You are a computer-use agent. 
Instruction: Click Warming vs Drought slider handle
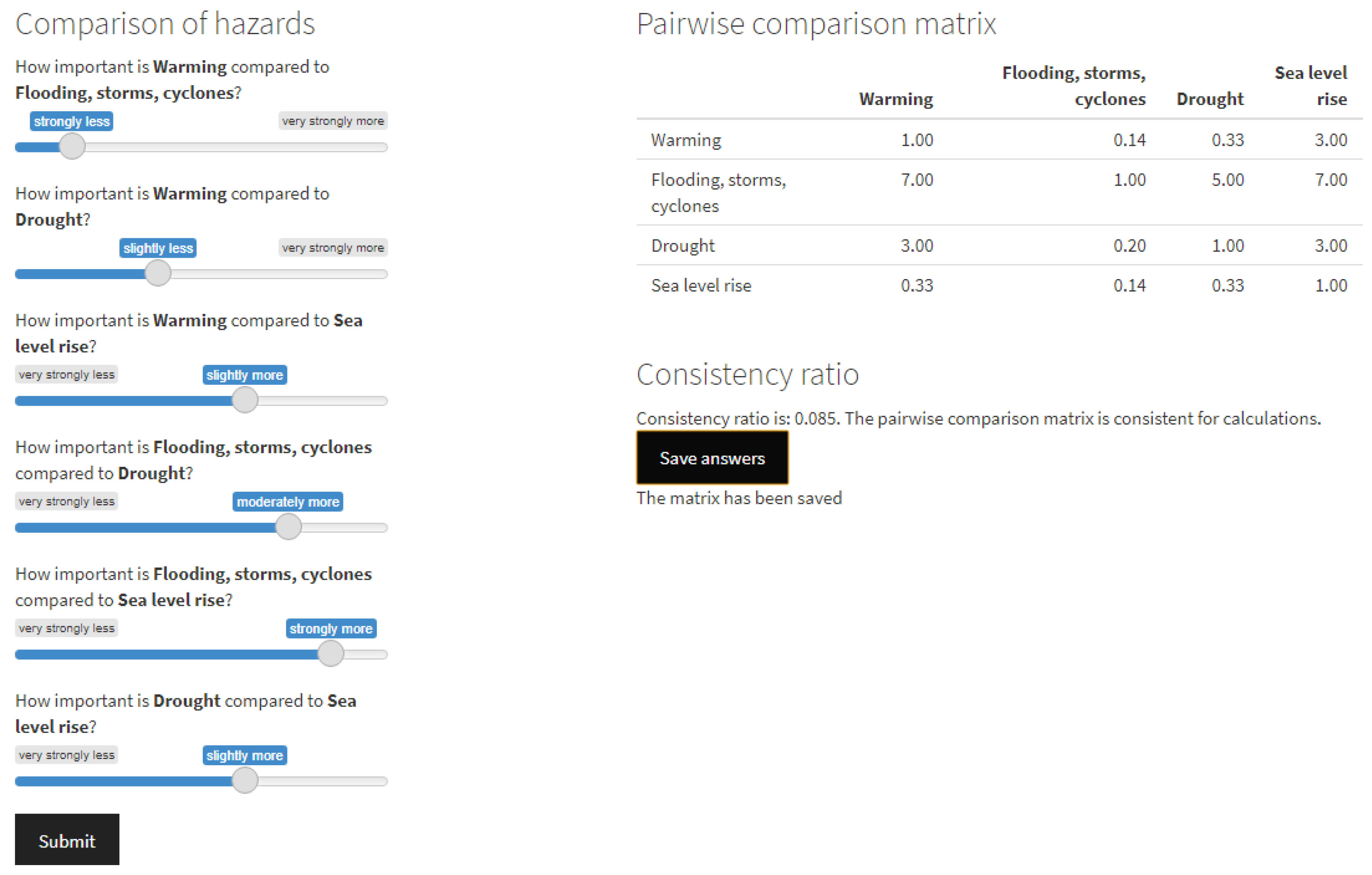point(158,274)
